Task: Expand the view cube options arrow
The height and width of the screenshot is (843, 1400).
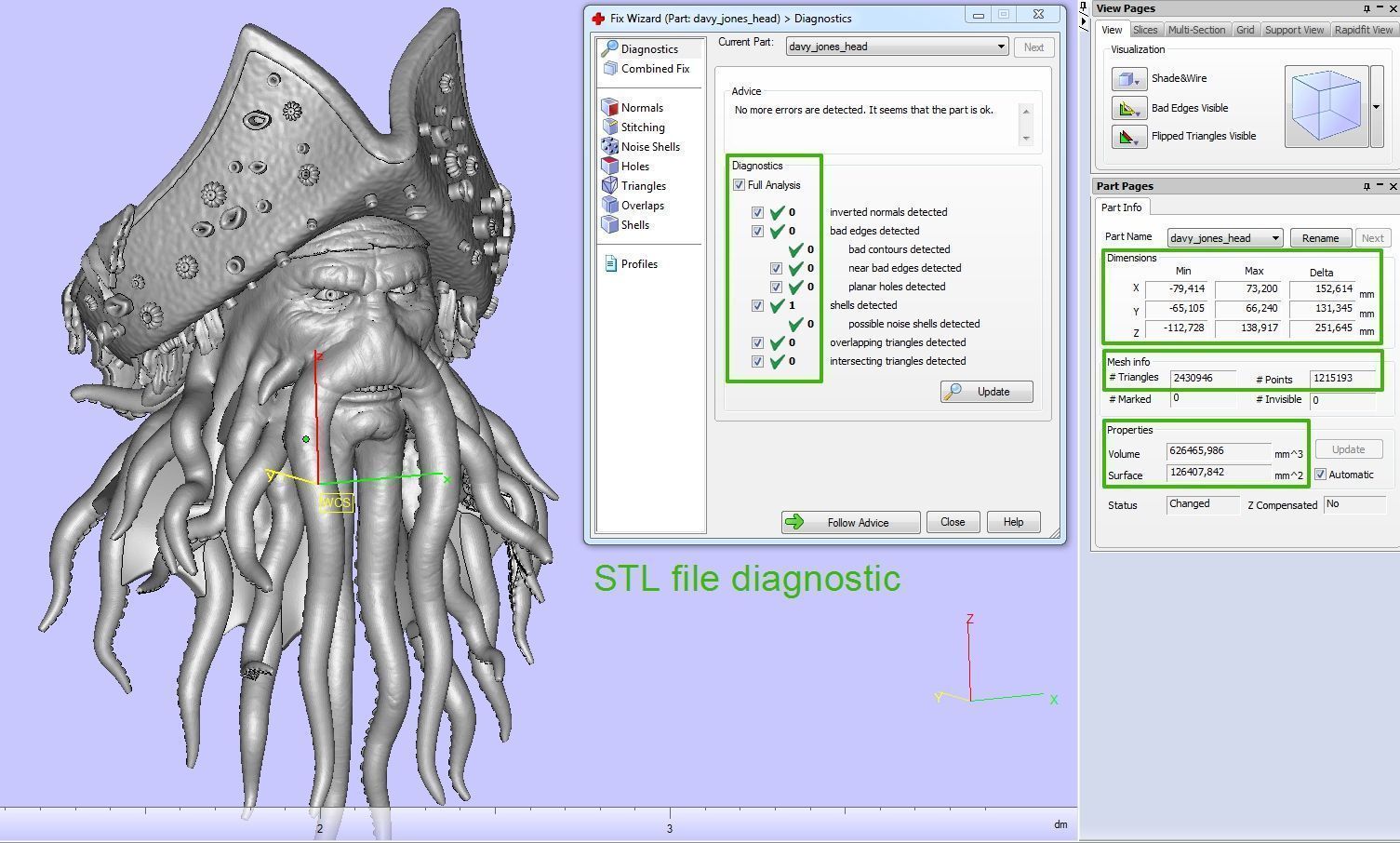Action: tap(1377, 106)
